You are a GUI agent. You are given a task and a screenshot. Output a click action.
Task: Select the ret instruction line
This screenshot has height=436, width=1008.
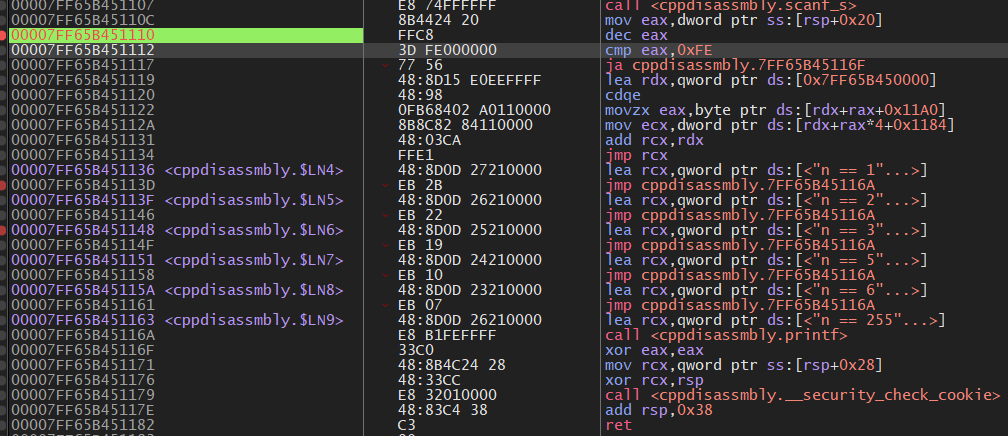pyautogui.click(x=618, y=425)
